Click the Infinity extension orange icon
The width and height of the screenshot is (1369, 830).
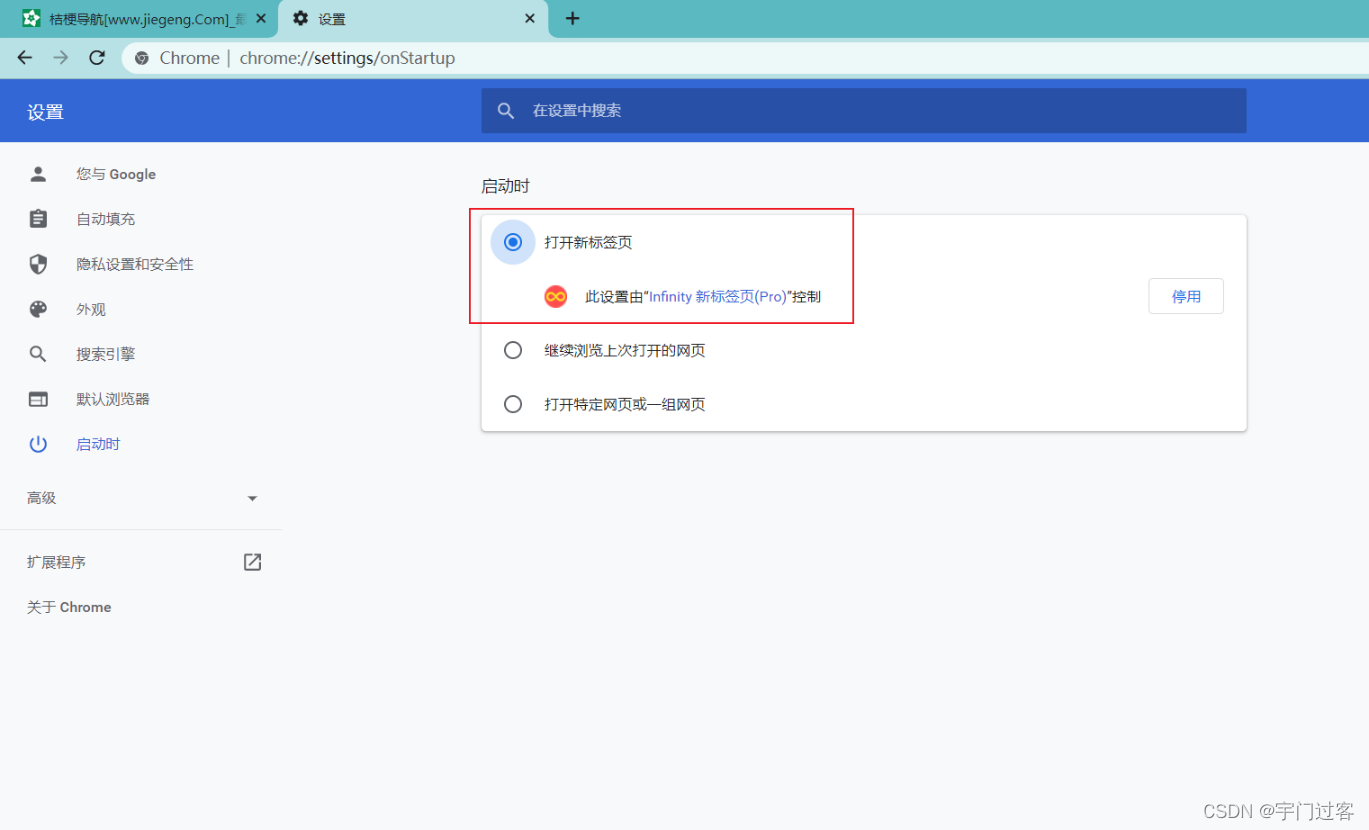[x=556, y=296]
